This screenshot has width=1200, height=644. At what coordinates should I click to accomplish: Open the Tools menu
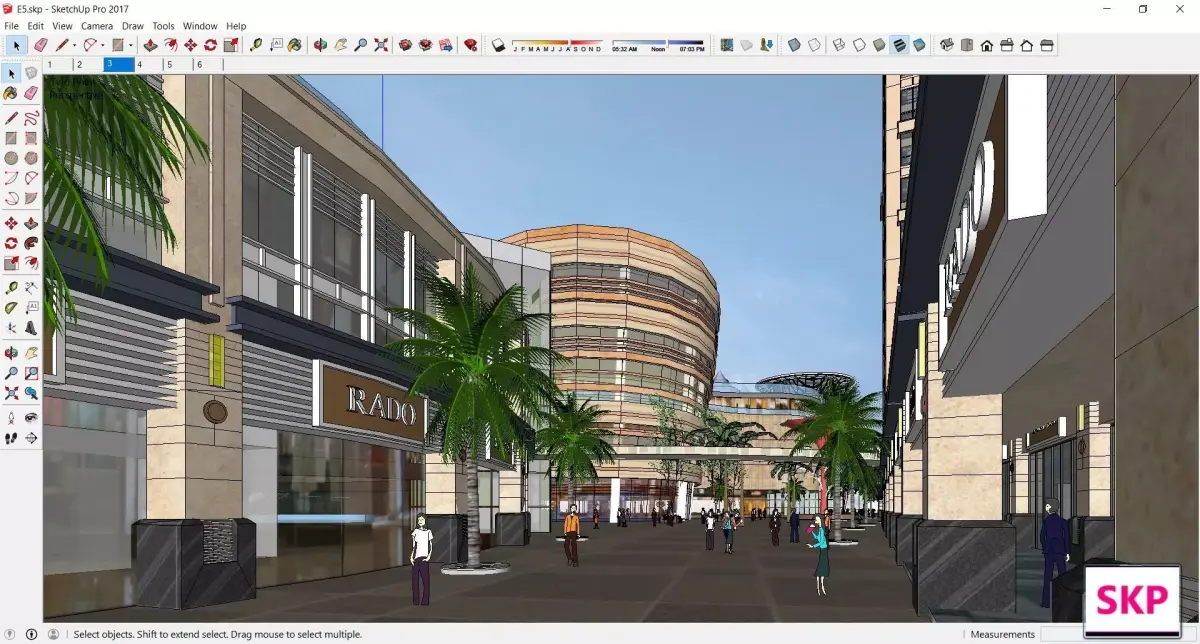tap(163, 26)
